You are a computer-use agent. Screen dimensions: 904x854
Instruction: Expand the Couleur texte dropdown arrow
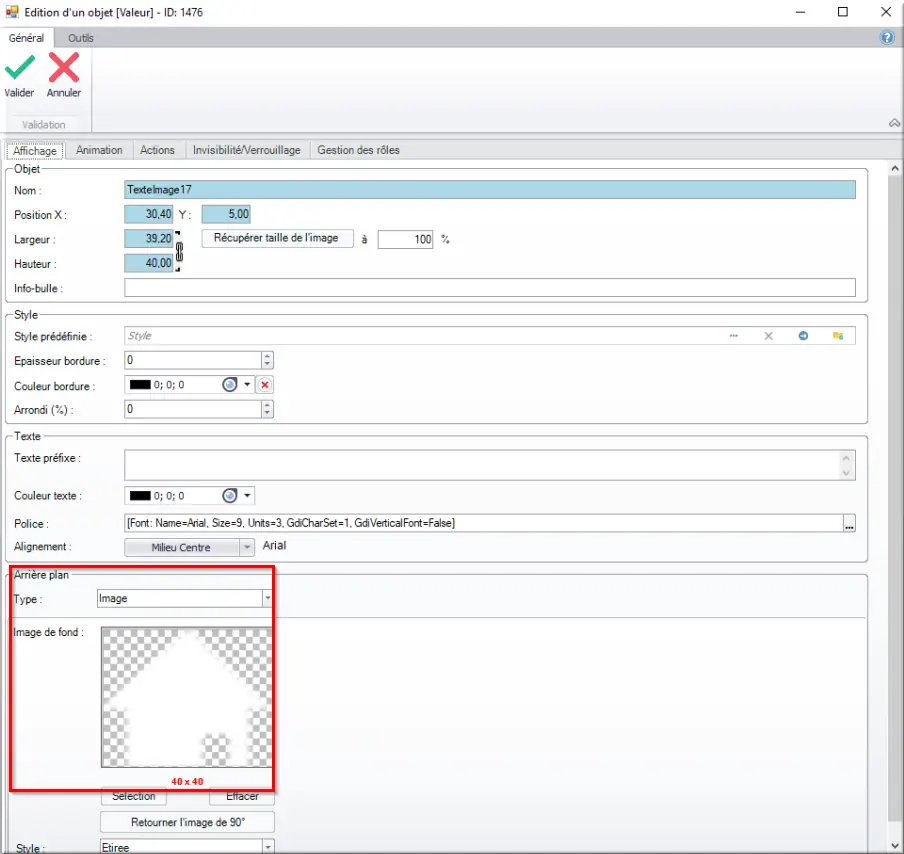[247, 495]
